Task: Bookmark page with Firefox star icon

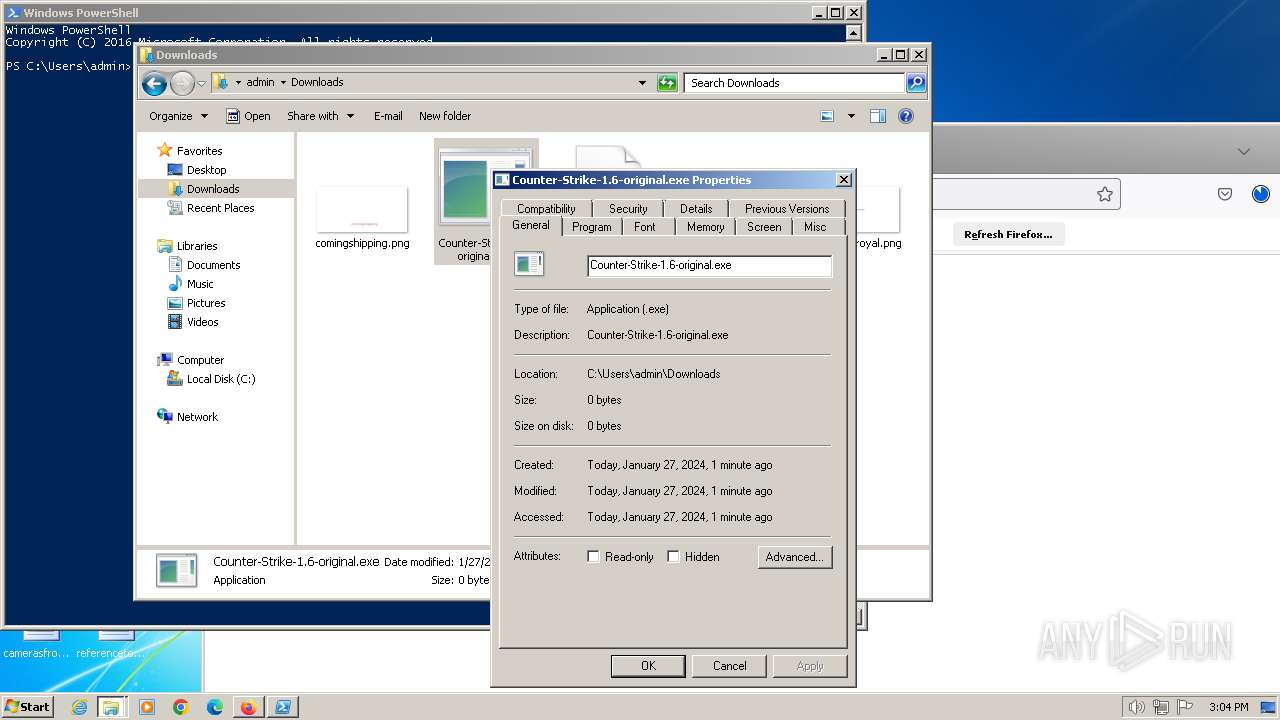Action: (x=1105, y=194)
